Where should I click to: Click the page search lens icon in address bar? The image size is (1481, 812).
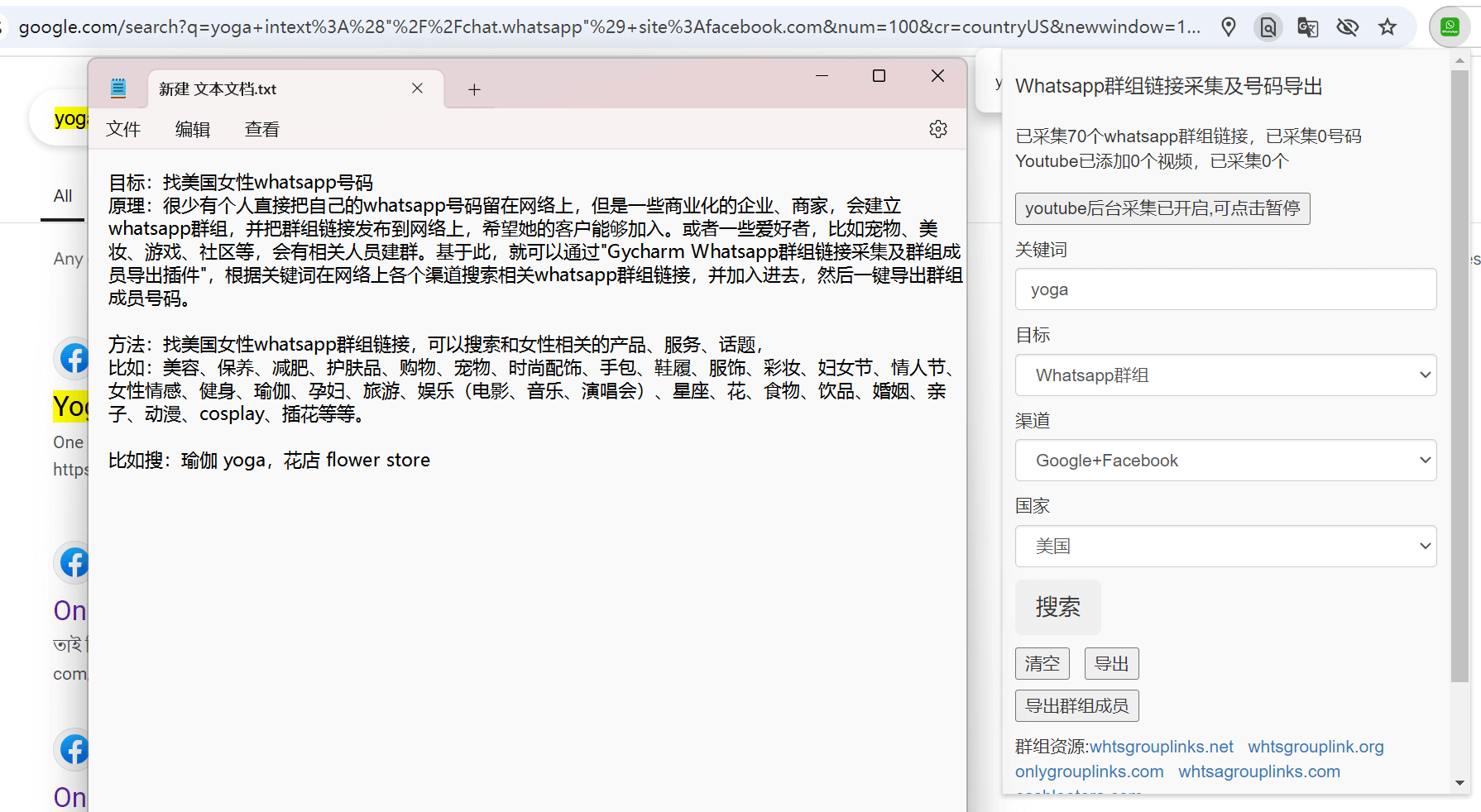pyautogui.click(x=1268, y=27)
